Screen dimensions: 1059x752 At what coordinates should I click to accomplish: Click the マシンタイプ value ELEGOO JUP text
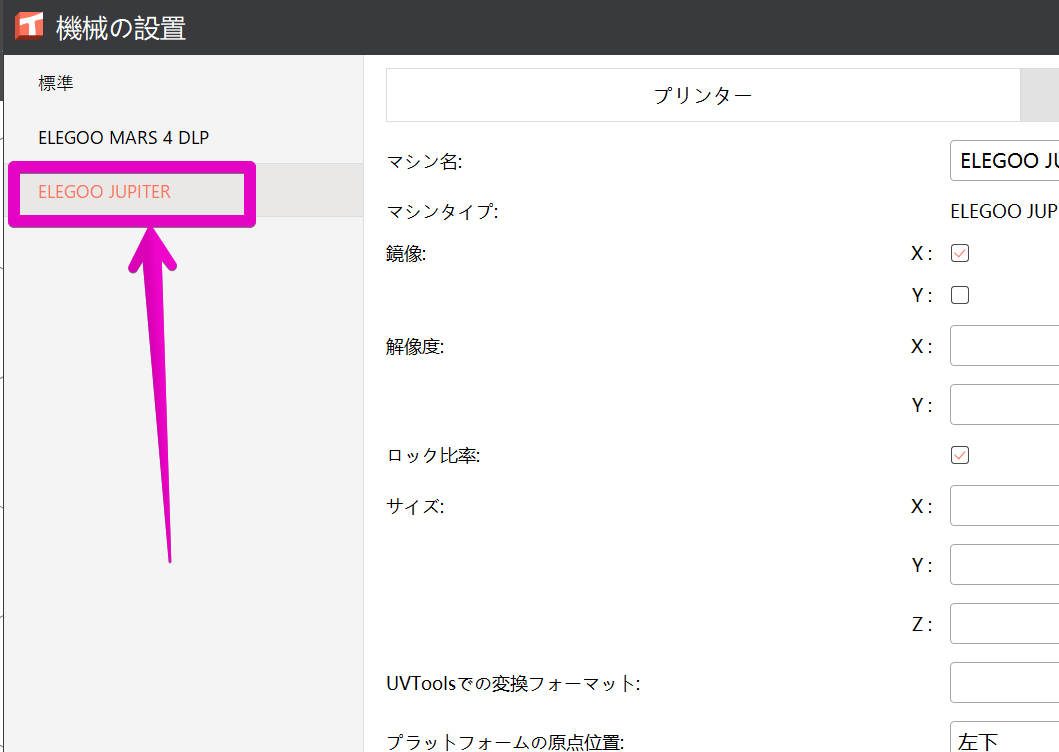1004,211
